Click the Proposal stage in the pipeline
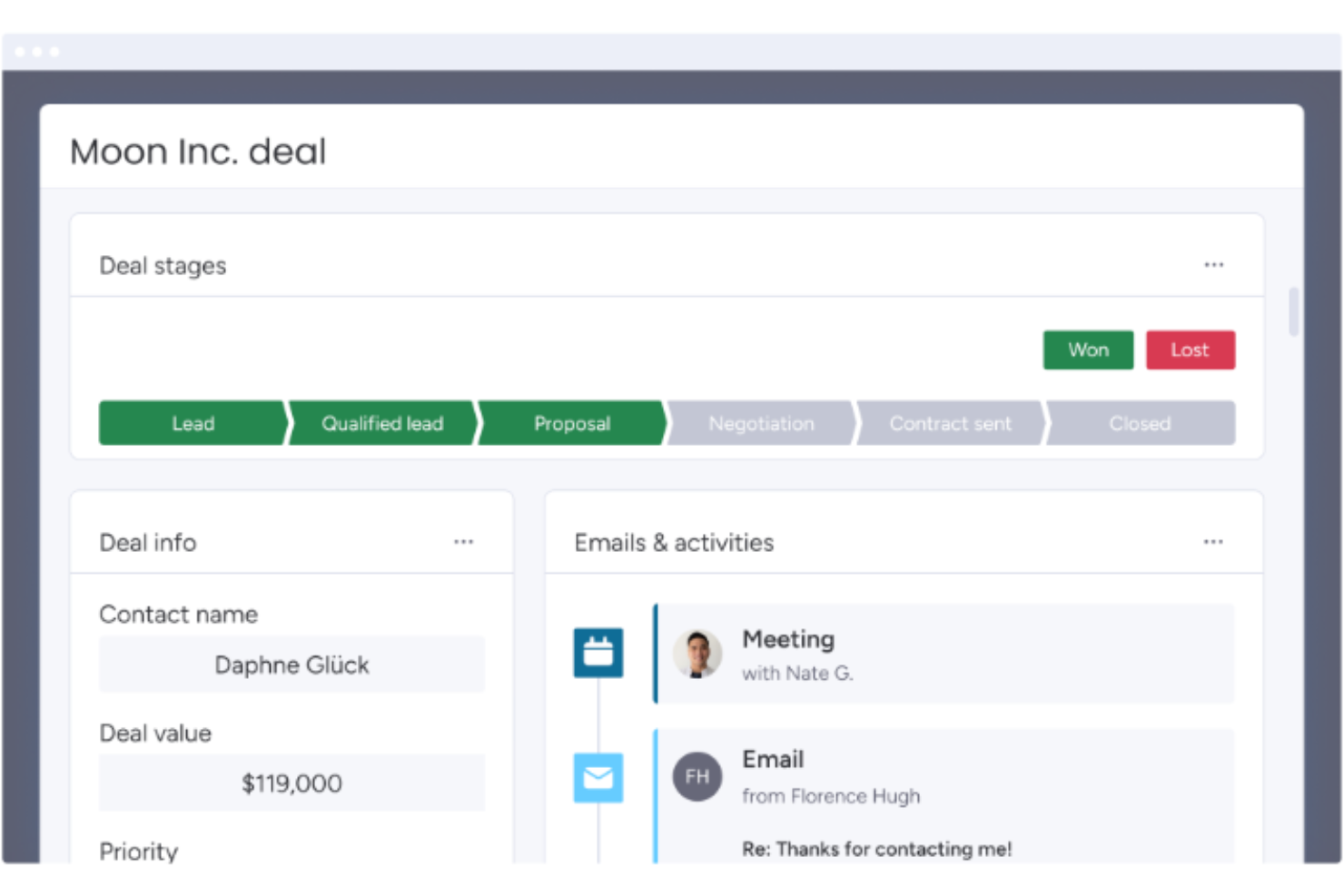The image size is (1344, 896). click(x=571, y=423)
